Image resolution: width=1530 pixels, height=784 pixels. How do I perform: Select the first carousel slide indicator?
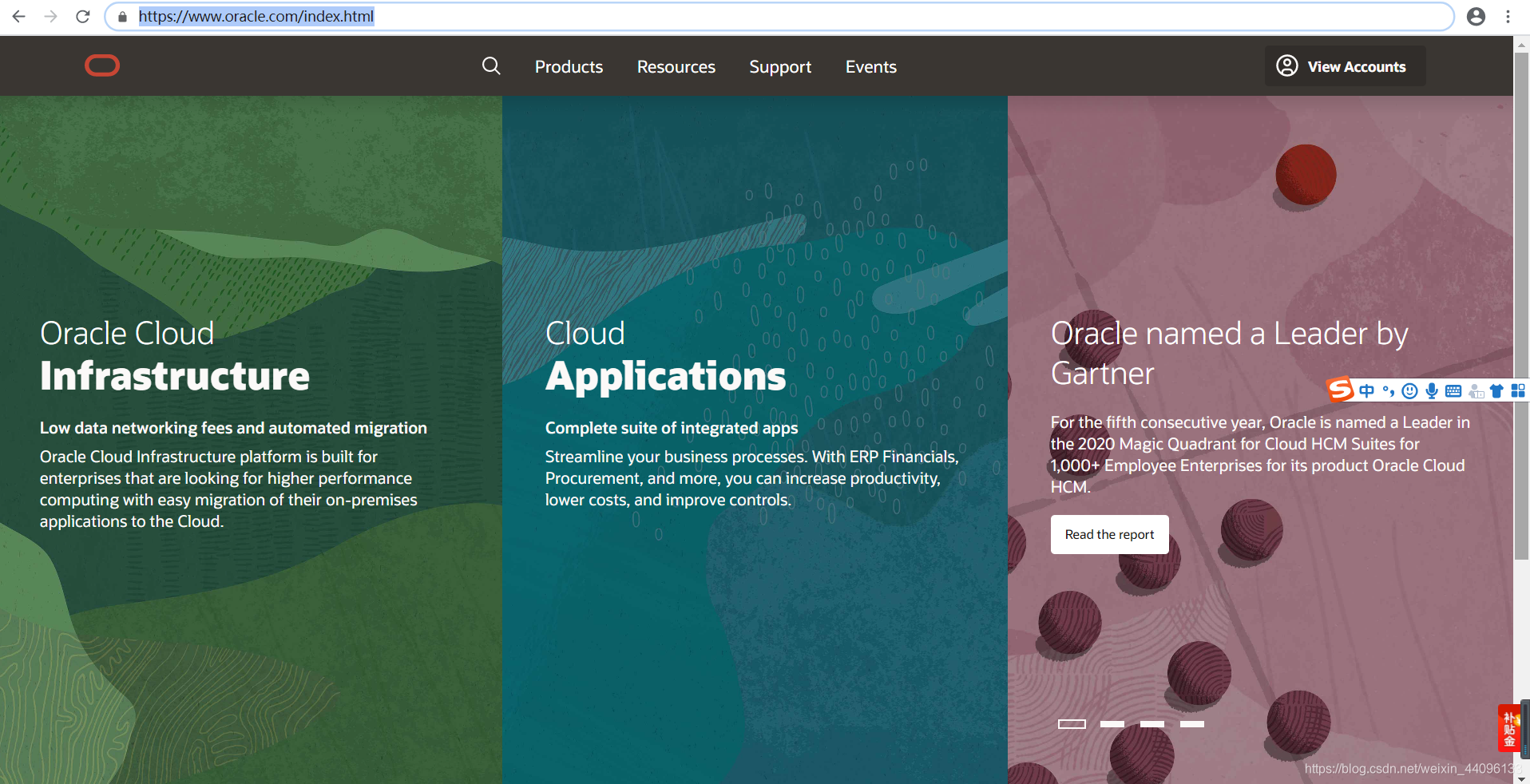pyautogui.click(x=1072, y=724)
